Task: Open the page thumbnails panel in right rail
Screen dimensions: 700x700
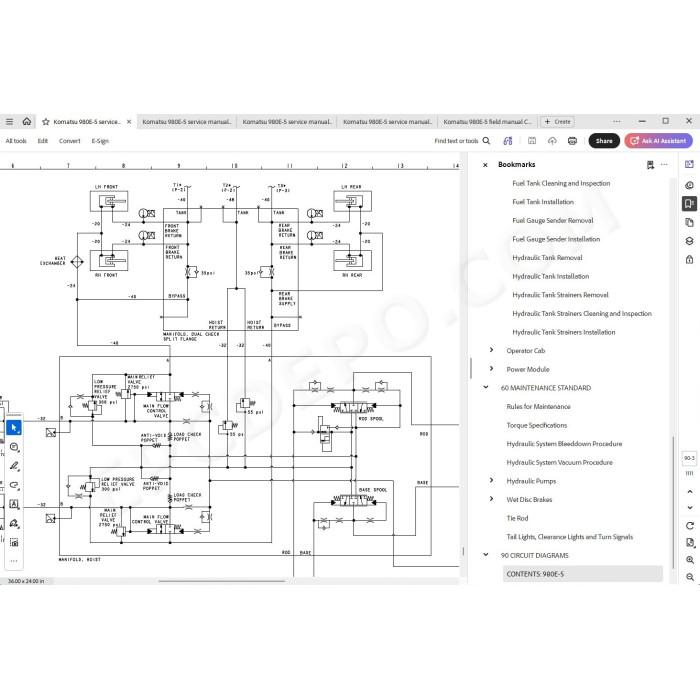Action: [x=689, y=222]
